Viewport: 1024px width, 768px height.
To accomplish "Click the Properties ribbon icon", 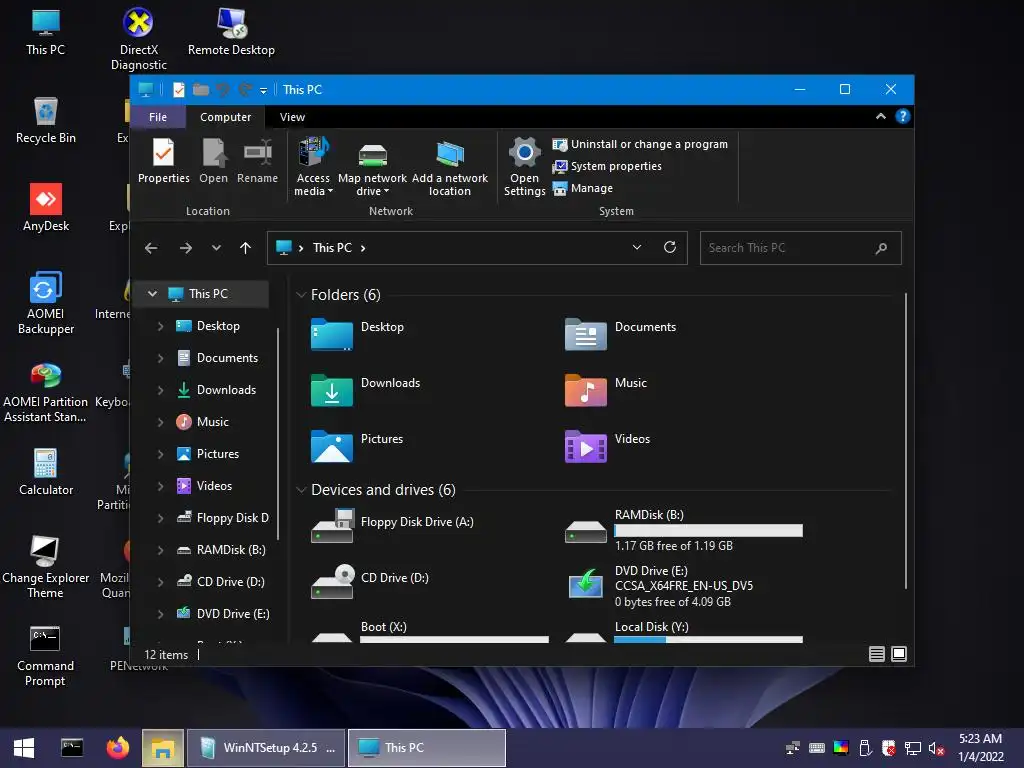I will click(163, 161).
